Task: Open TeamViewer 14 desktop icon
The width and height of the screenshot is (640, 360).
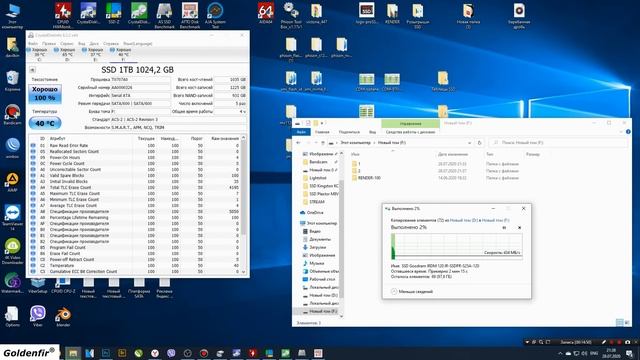Action: 12,218
